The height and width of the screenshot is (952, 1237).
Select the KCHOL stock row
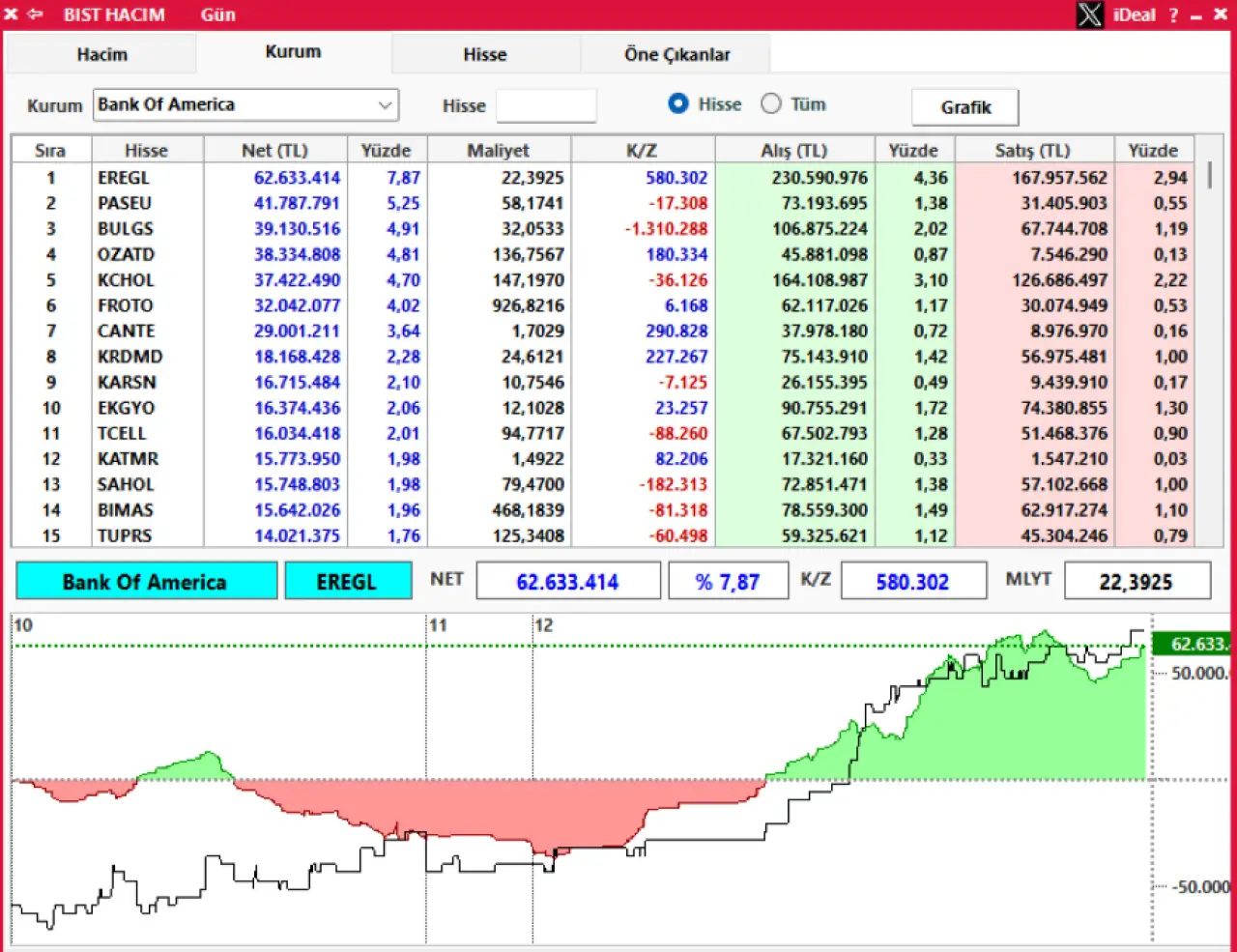603,280
